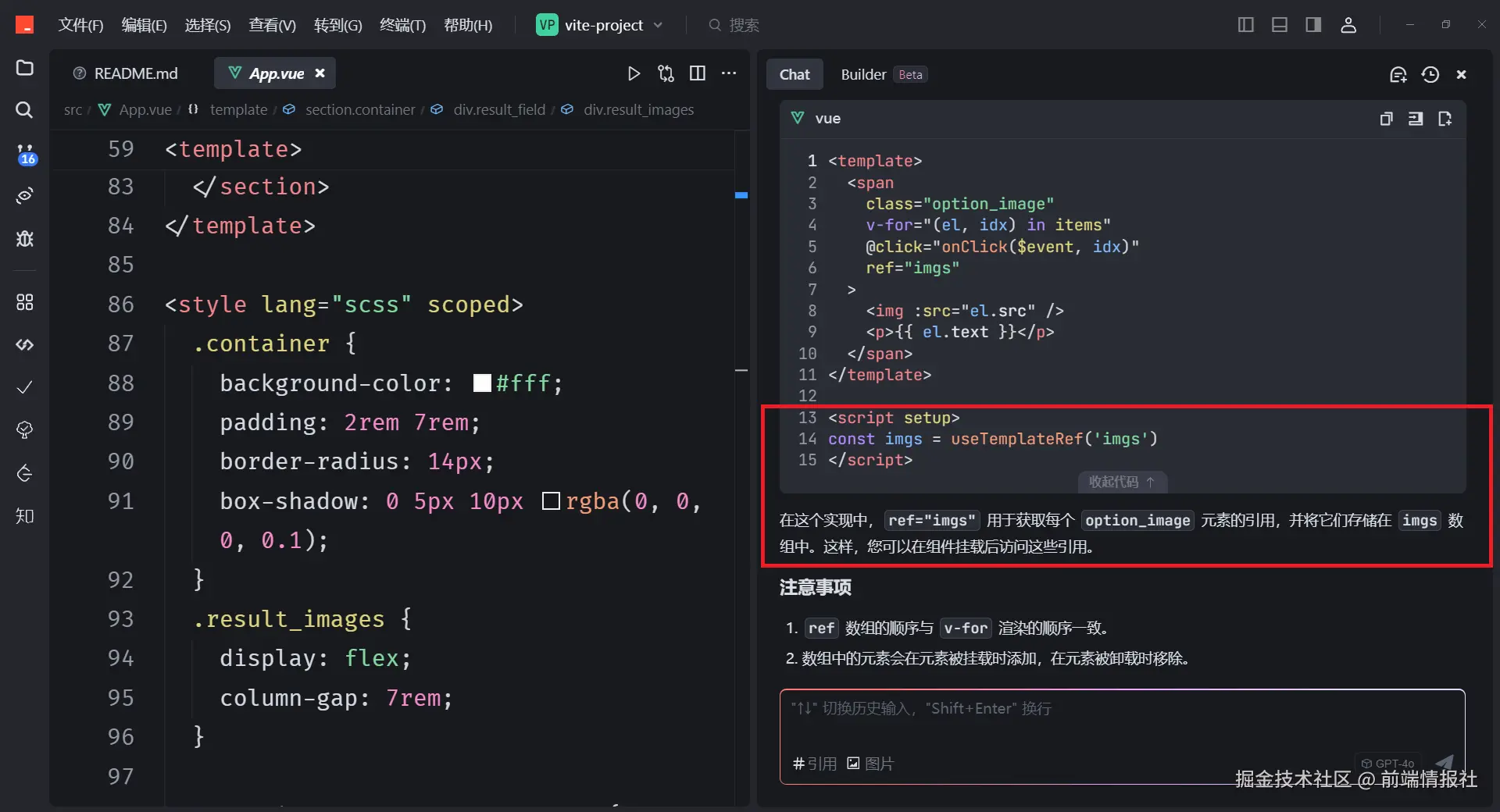Open the 查看(V) menu
This screenshot has width=1500, height=812.
tap(273, 25)
